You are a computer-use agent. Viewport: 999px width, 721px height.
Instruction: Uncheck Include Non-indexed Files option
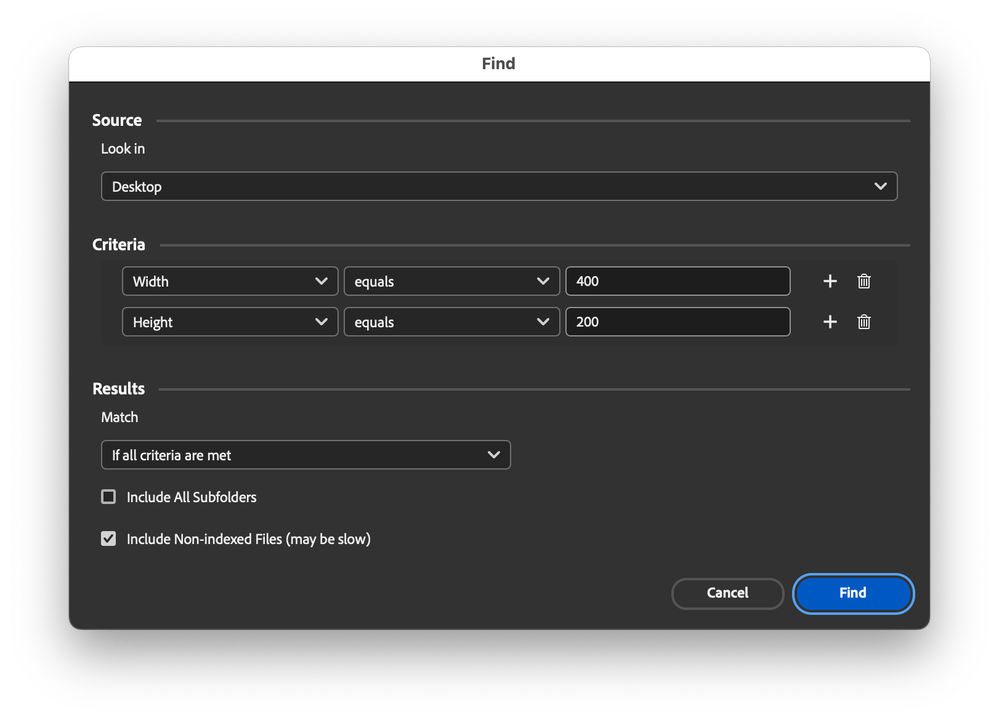coord(109,539)
